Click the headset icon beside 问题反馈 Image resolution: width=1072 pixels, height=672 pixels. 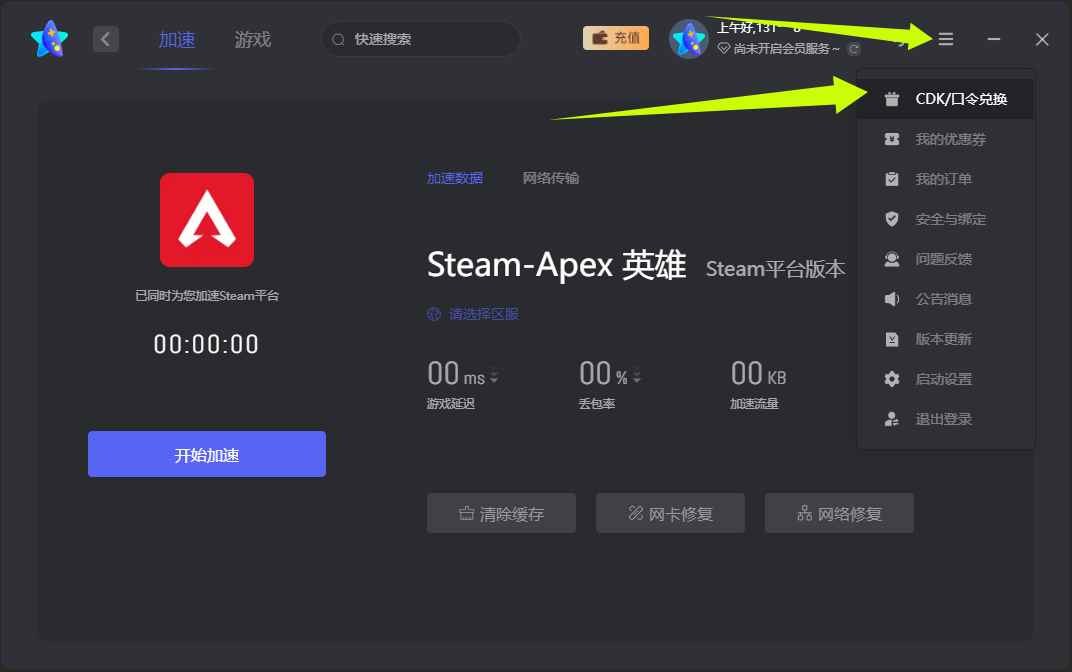pos(892,259)
